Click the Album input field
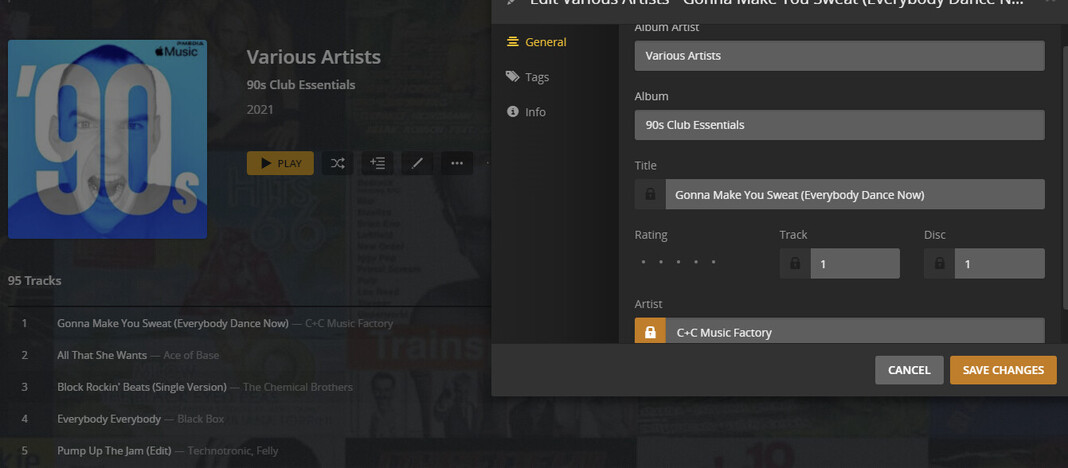Image resolution: width=1068 pixels, height=468 pixels. pos(839,125)
